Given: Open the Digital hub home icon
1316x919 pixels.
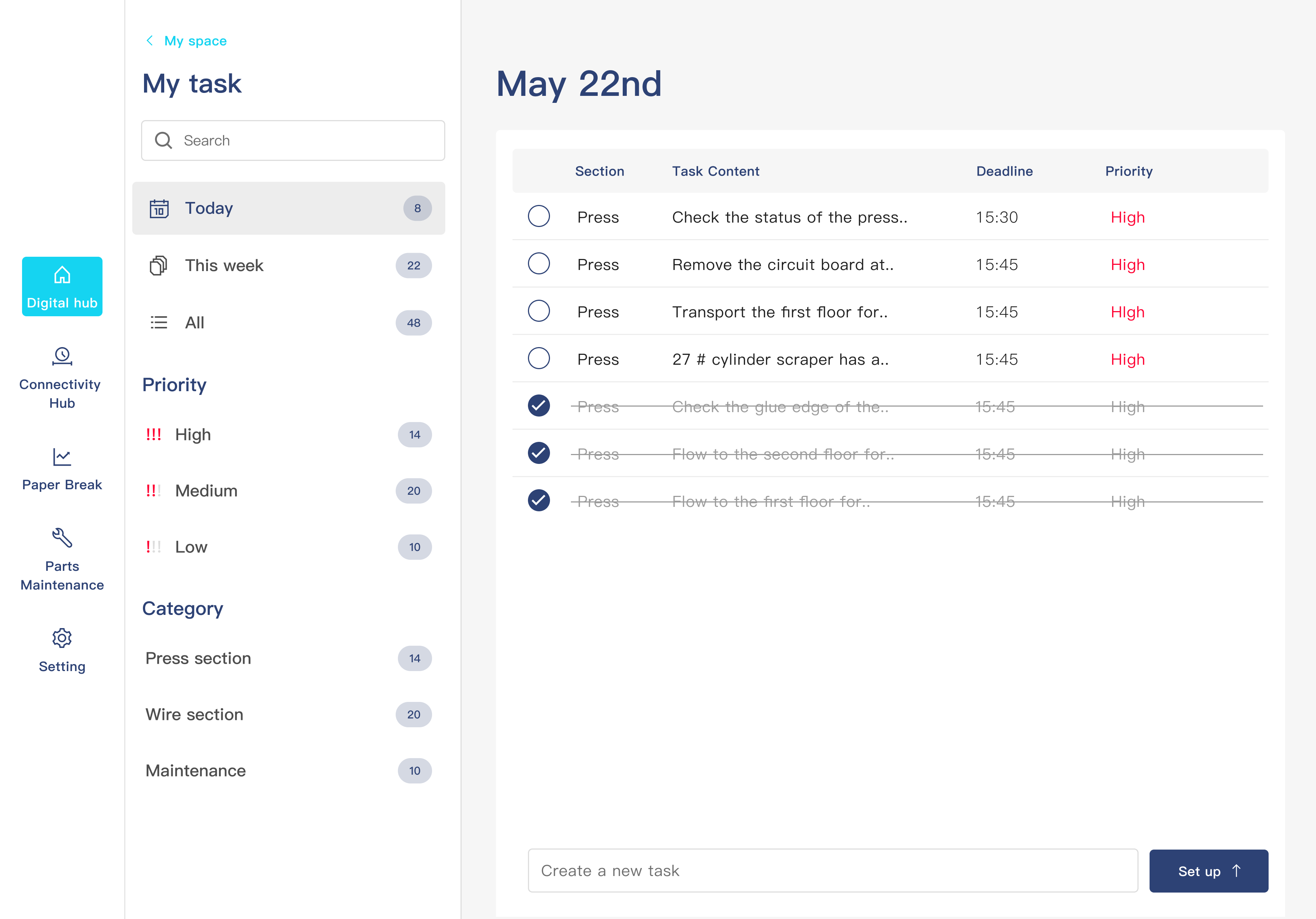Looking at the screenshot, I should [x=62, y=275].
